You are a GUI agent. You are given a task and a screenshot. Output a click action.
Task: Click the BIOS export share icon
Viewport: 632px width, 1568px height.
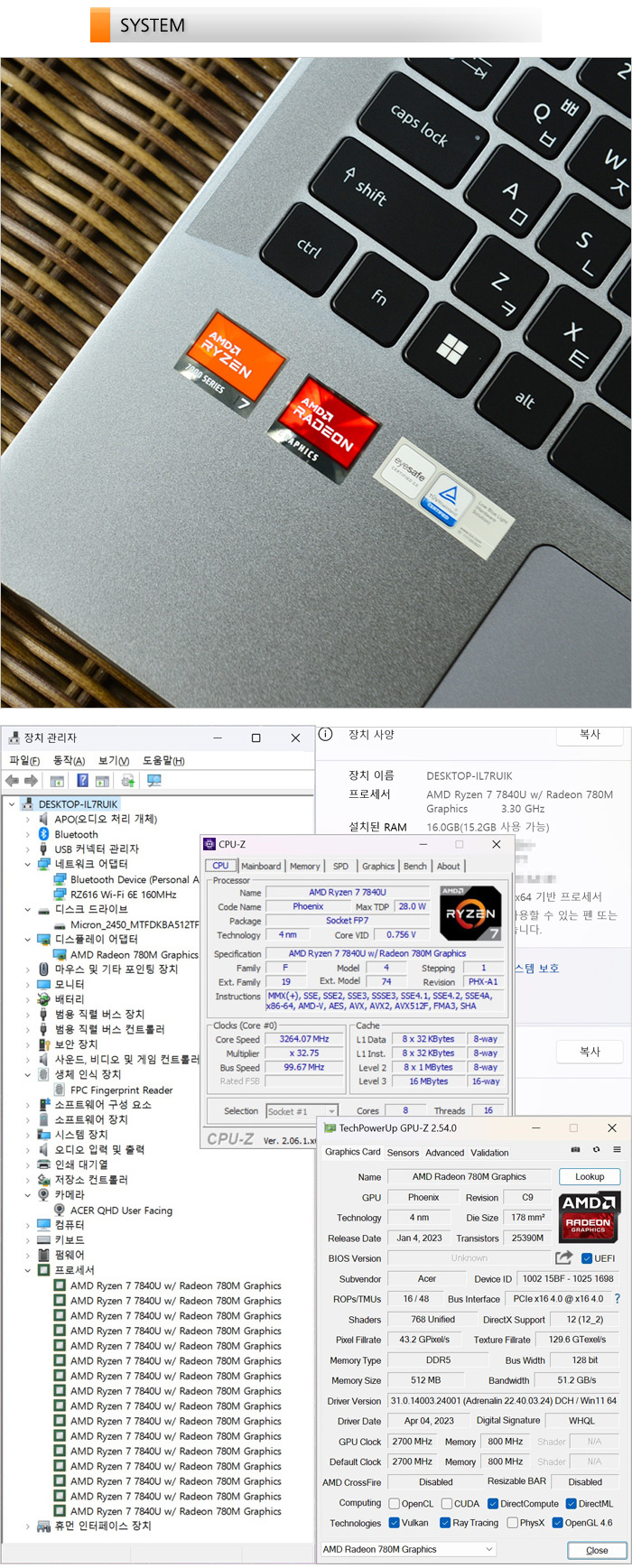[x=563, y=1257]
